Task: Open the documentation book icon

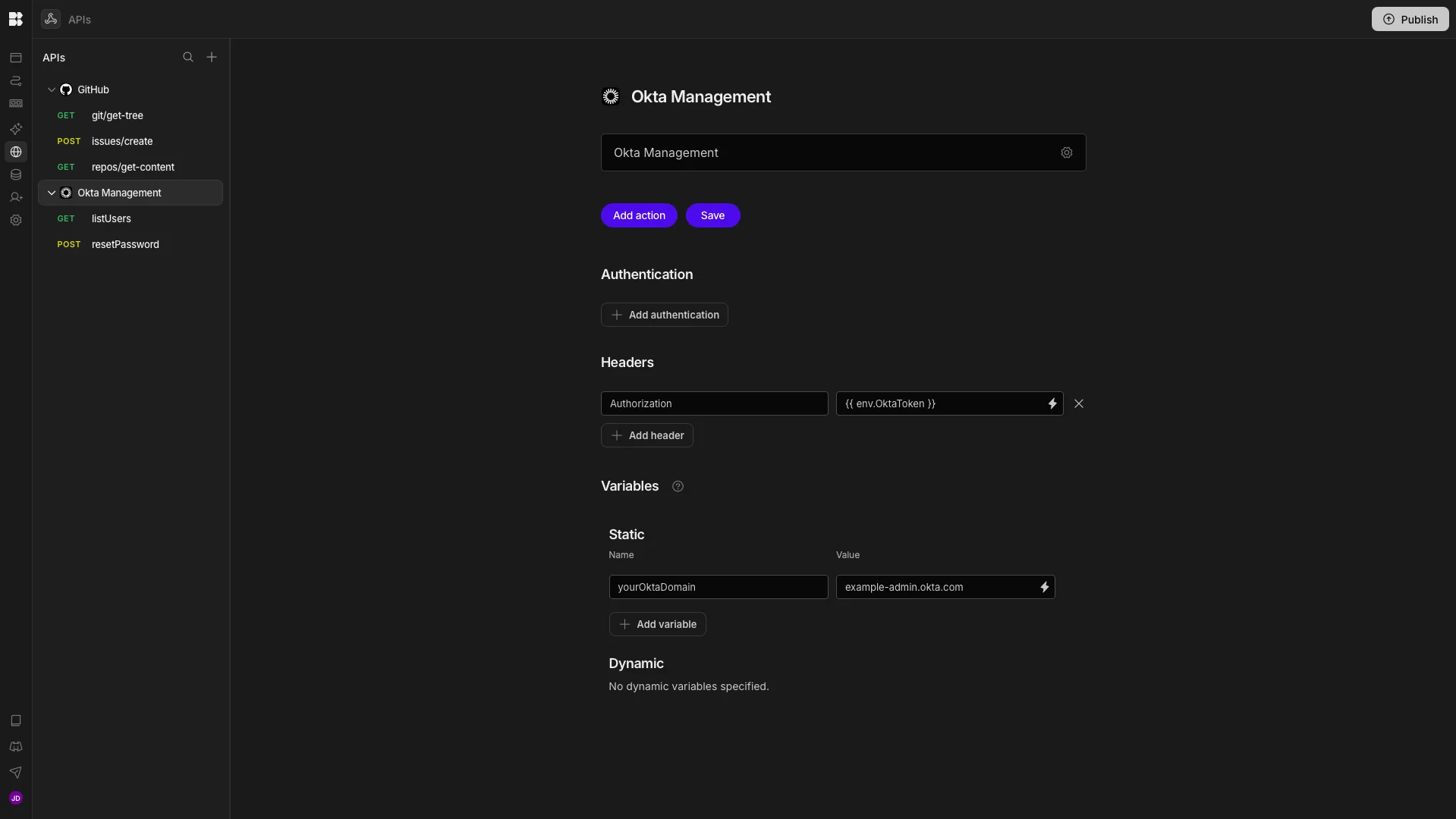Action: (x=16, y=720)
